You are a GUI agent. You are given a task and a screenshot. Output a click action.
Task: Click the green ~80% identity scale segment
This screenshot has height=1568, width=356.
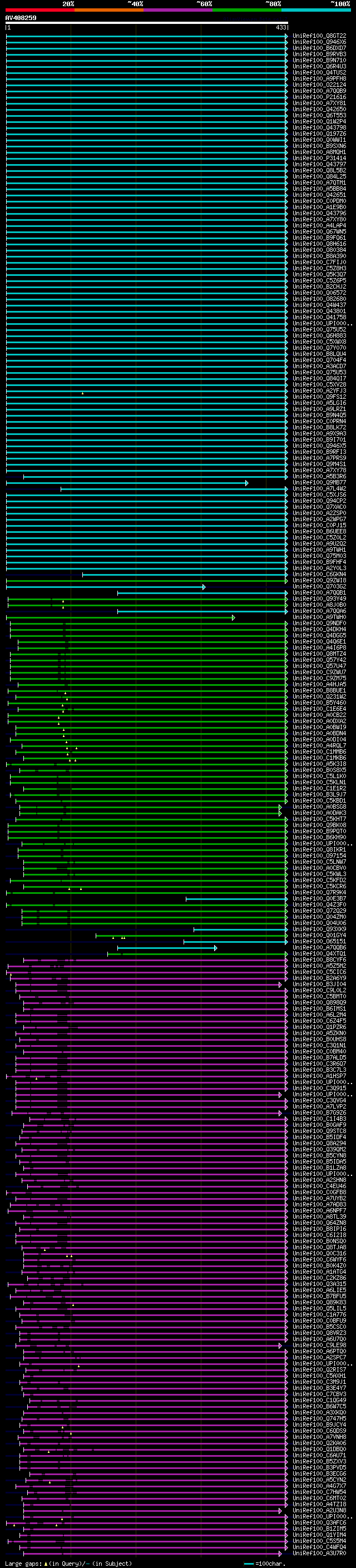click(x=247, y=10)
